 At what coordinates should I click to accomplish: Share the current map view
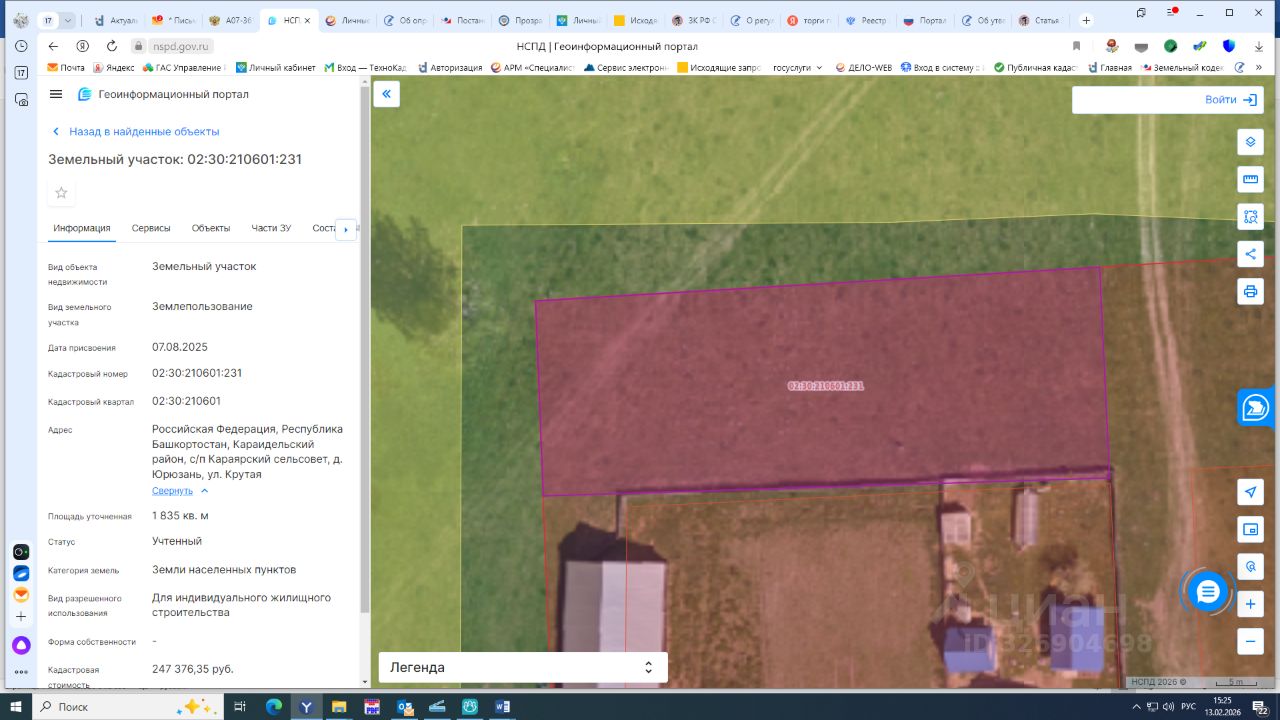1250,254
